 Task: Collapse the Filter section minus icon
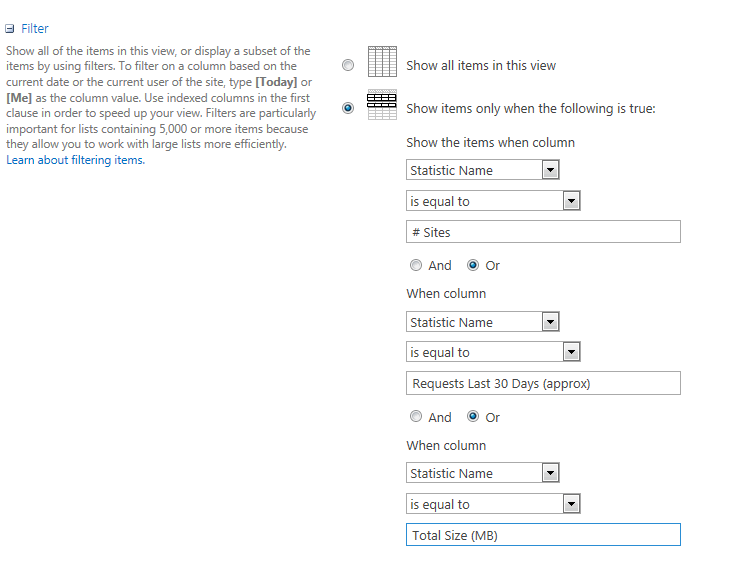coord(10,29)
